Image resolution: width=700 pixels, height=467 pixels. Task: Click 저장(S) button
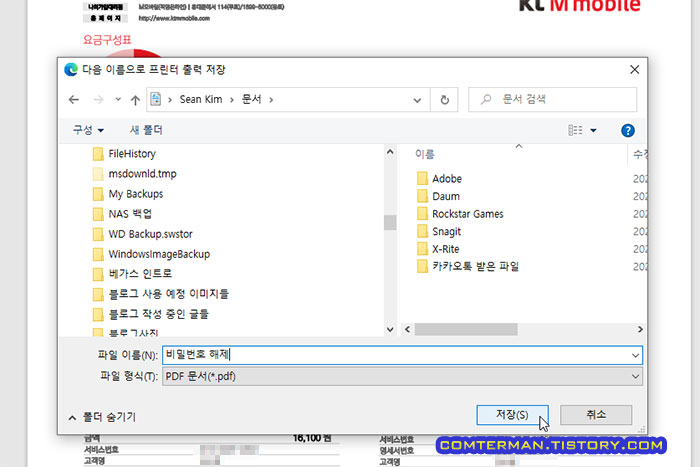coord(512,415)
